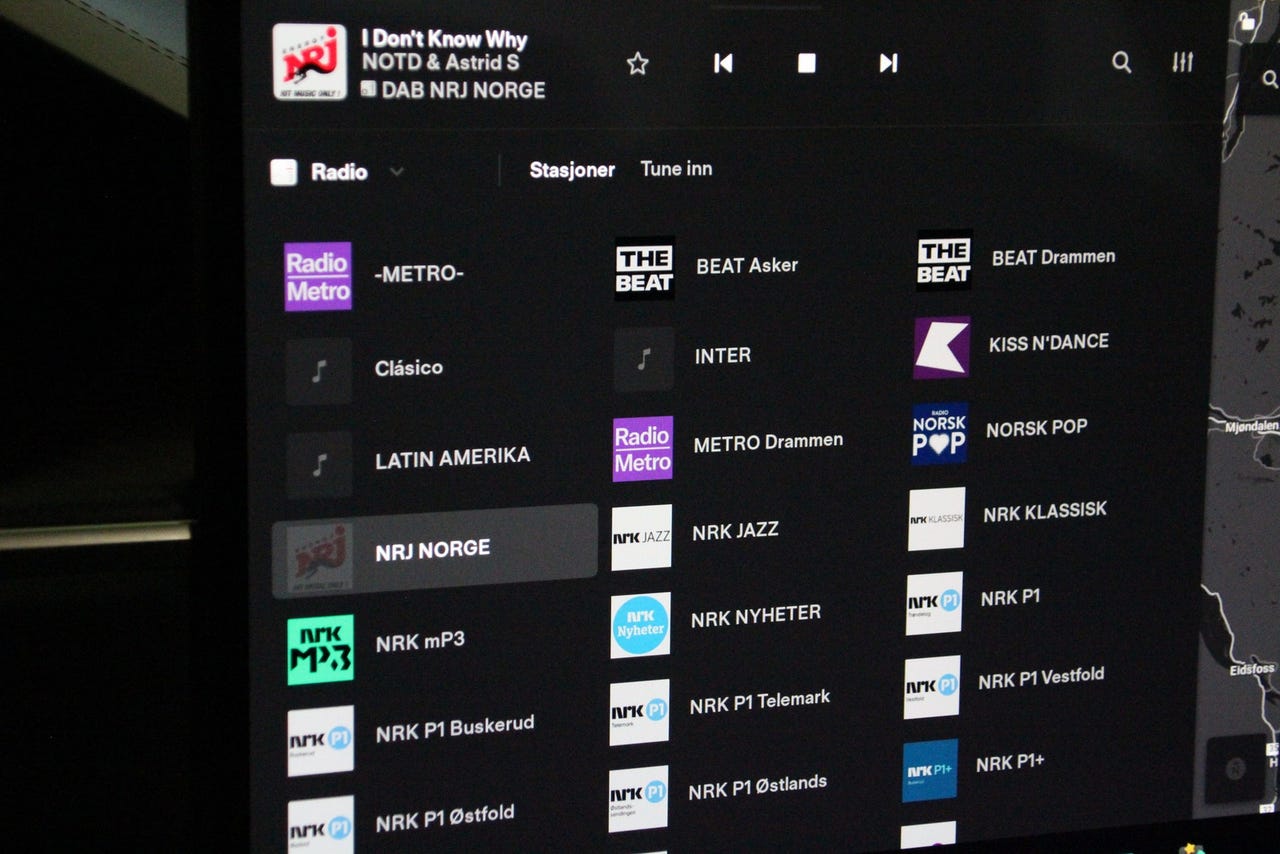Viewport: 1280px width, 854px height.
Task: Skip to the previous station
Action: tap(723, 64)
